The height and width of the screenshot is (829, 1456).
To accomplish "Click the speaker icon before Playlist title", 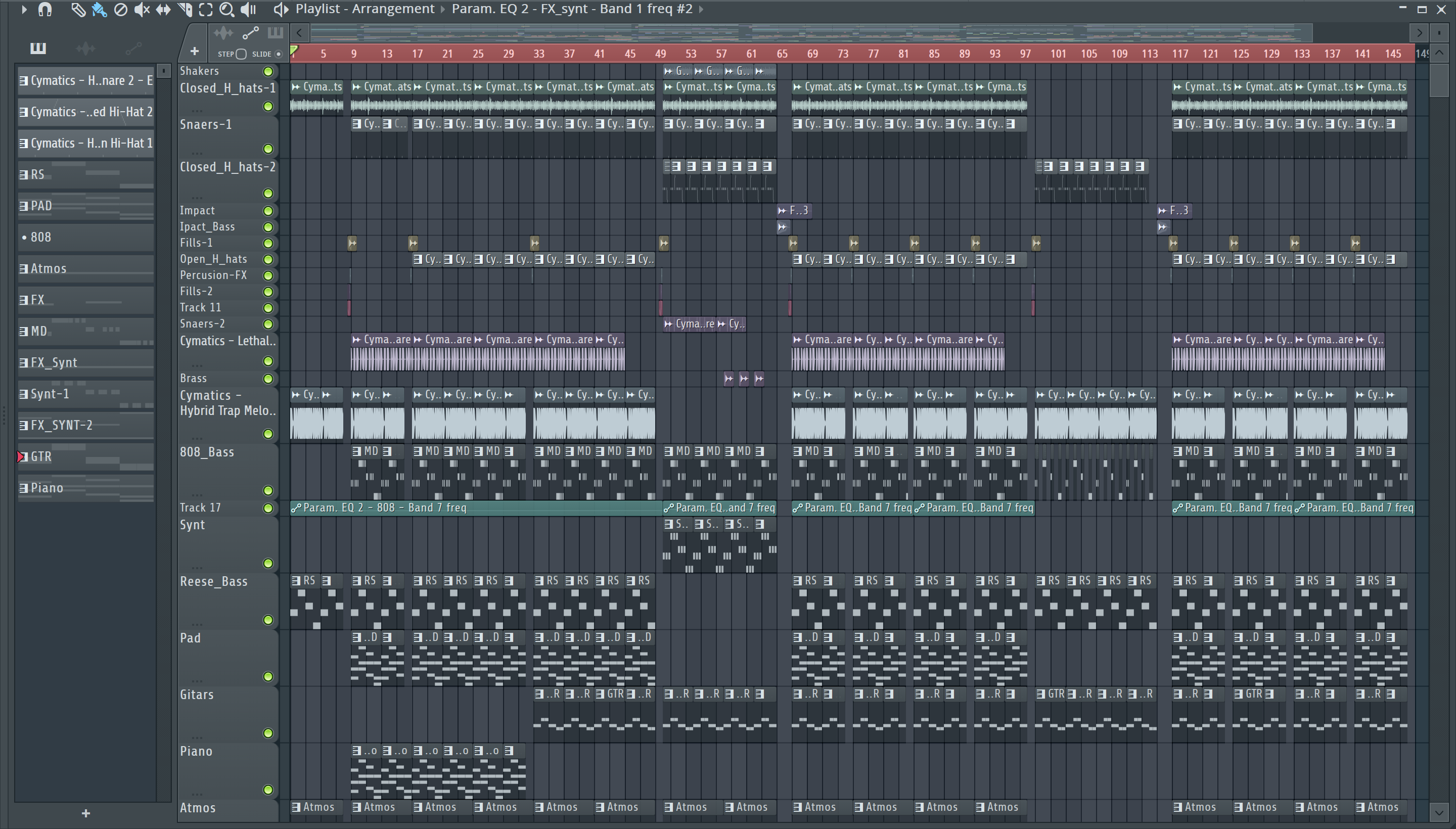I will (280, 9).
